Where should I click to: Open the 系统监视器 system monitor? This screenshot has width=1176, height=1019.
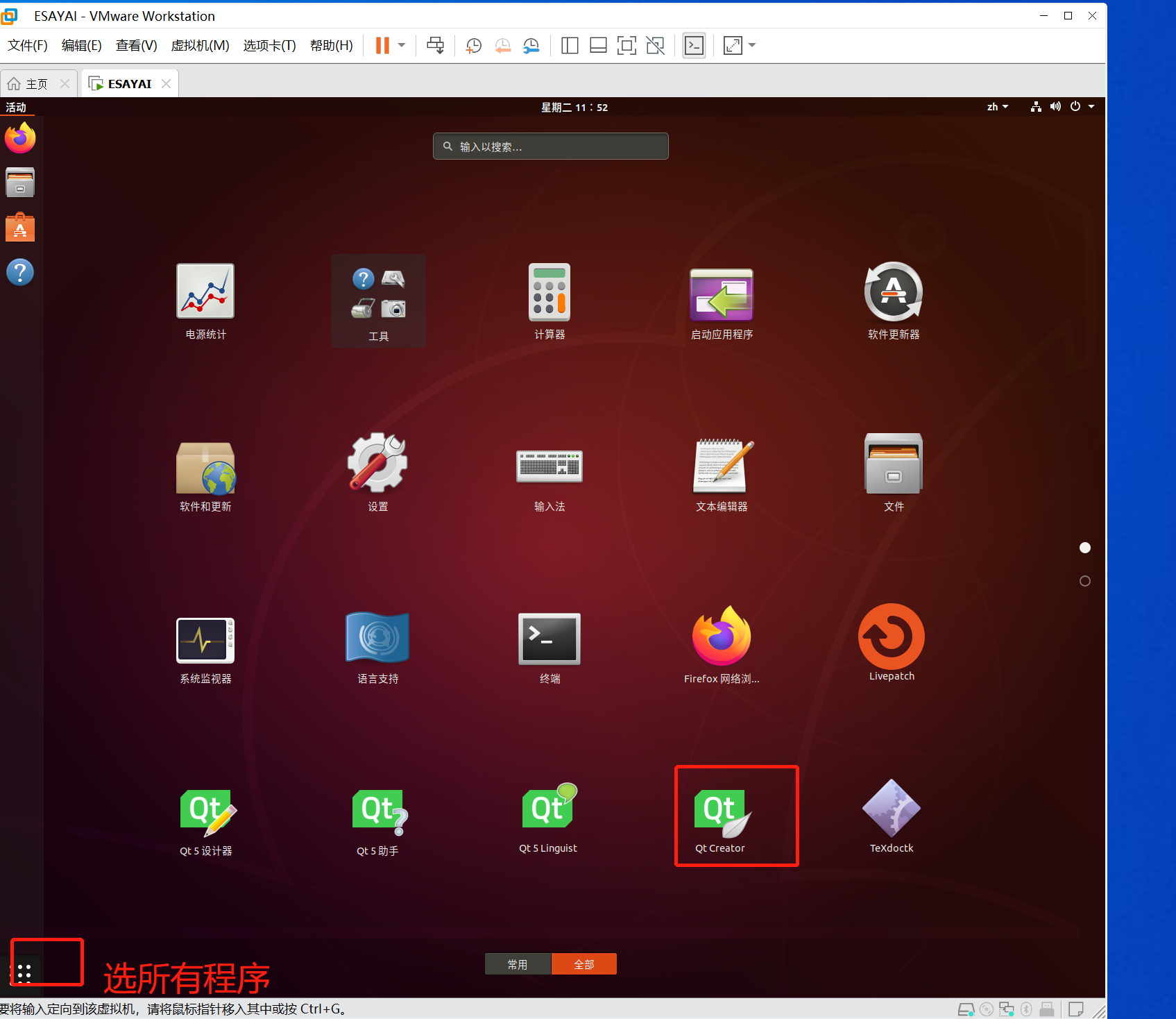pos(205,639)
